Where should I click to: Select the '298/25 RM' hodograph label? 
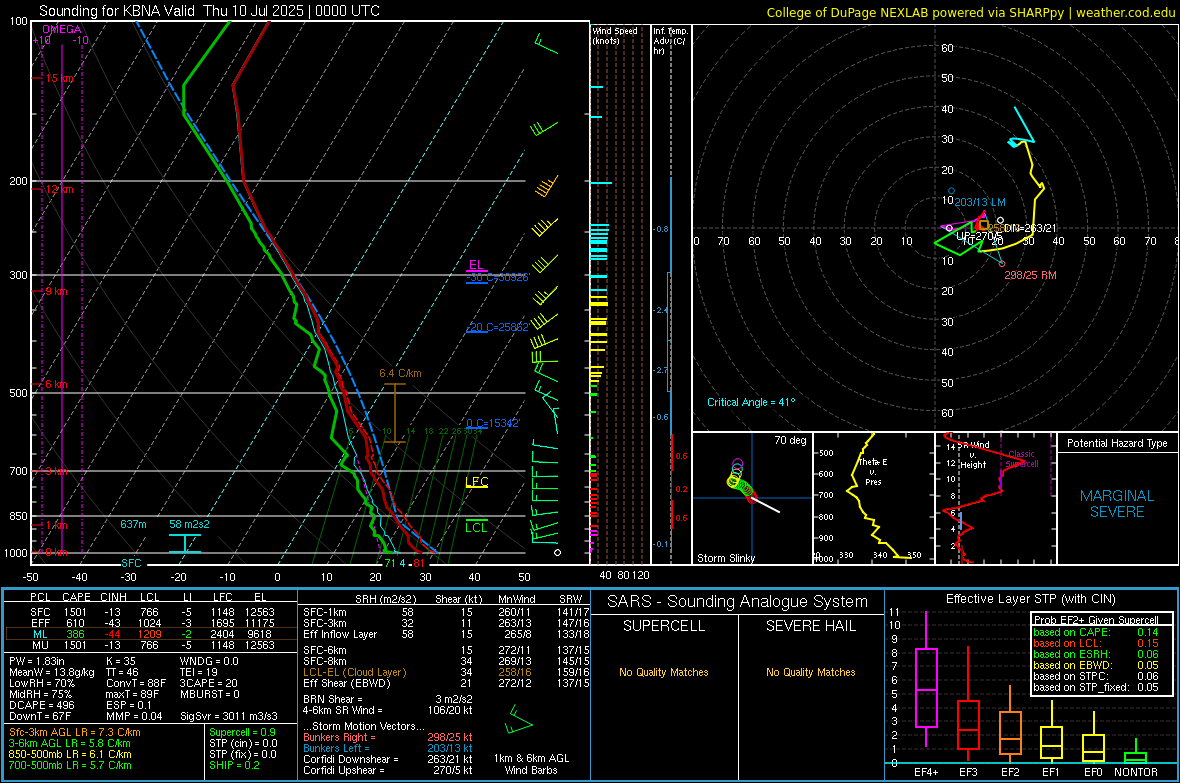tap(1030, 276)
